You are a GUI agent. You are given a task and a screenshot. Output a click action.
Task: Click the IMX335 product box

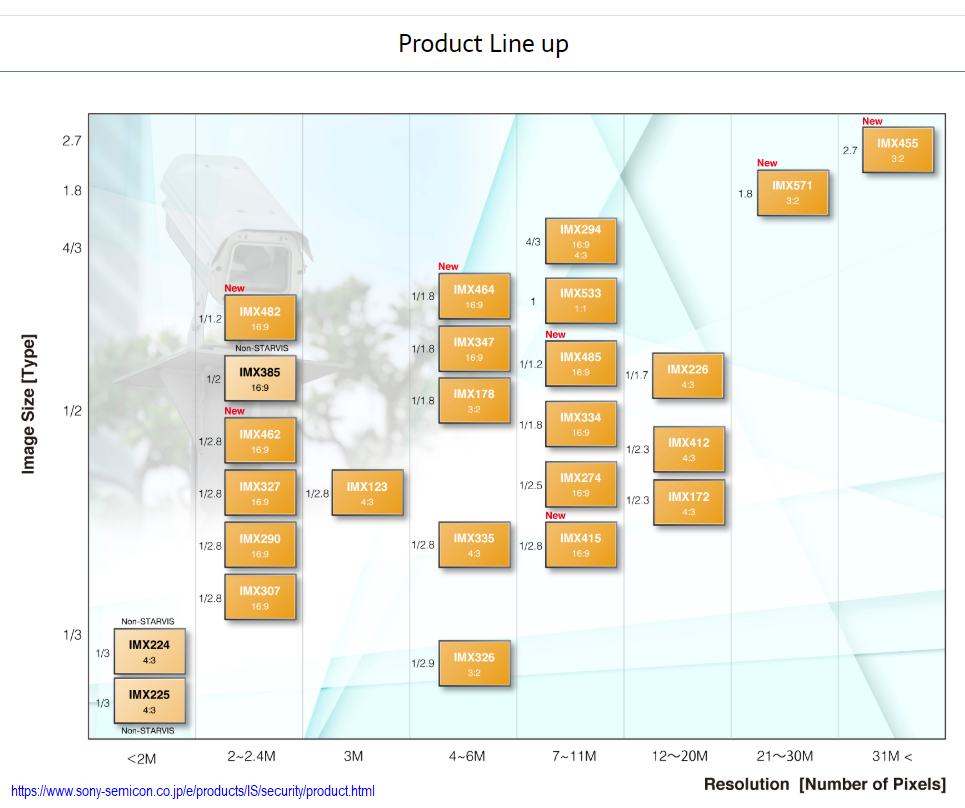pyautogui.click(x=474, y=544)
